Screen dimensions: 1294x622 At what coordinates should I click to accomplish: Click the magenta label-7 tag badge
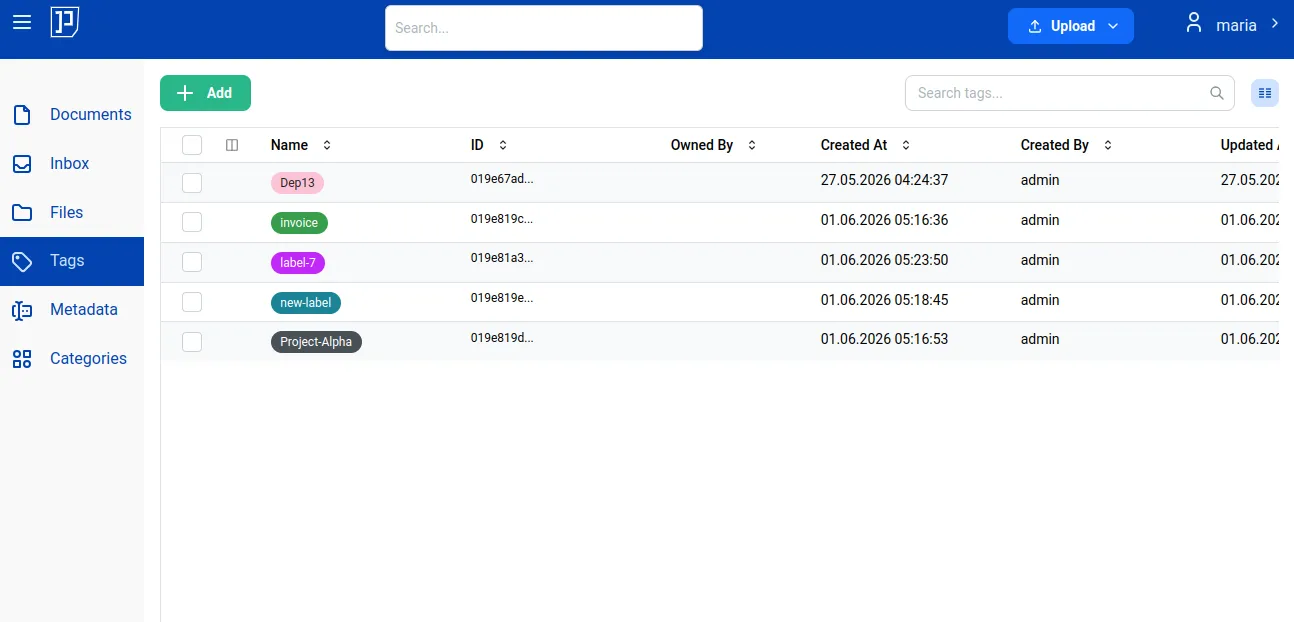point(298,263)
